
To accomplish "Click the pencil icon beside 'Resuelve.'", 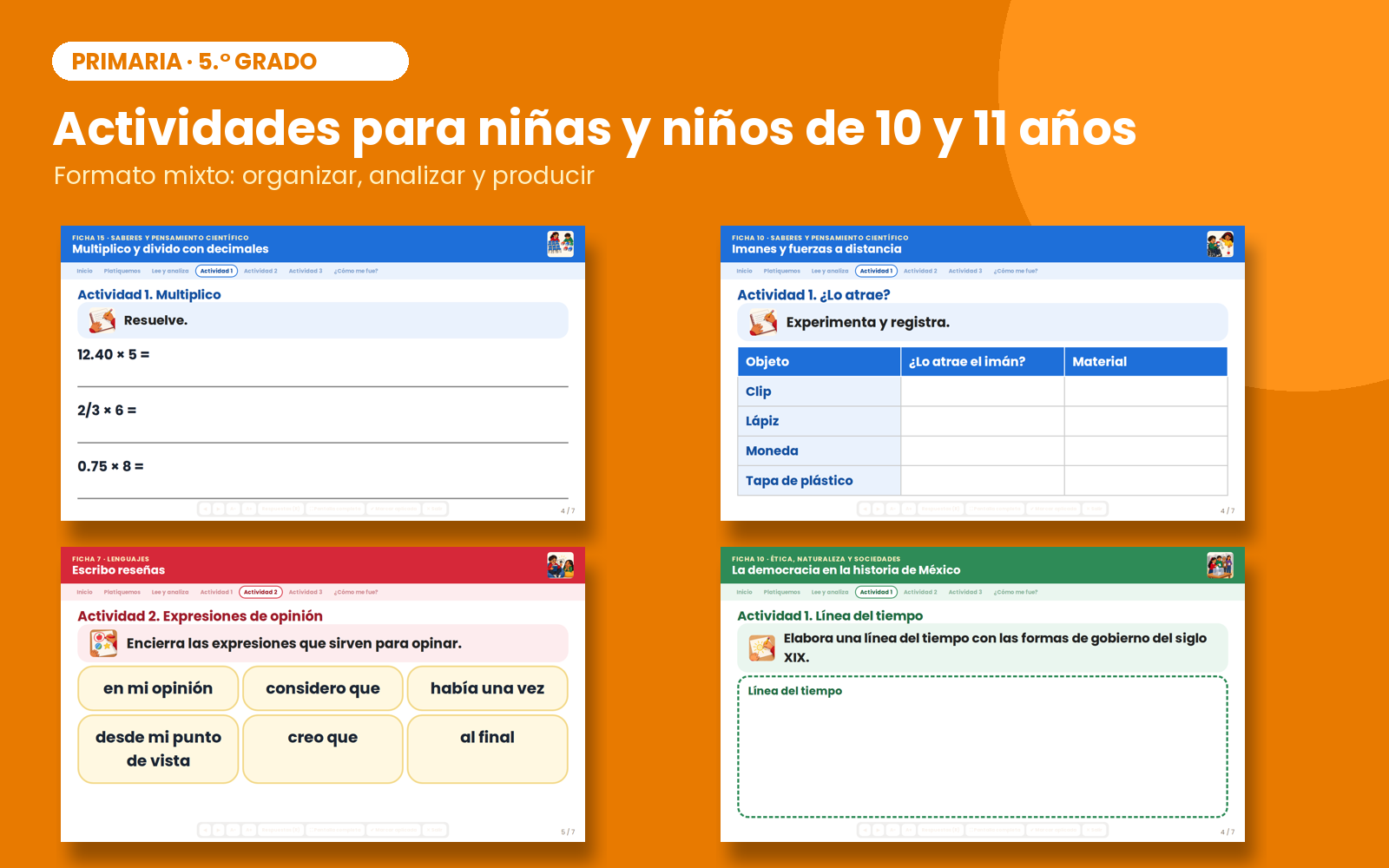I will pyautogui.click(x=102, y=320).
